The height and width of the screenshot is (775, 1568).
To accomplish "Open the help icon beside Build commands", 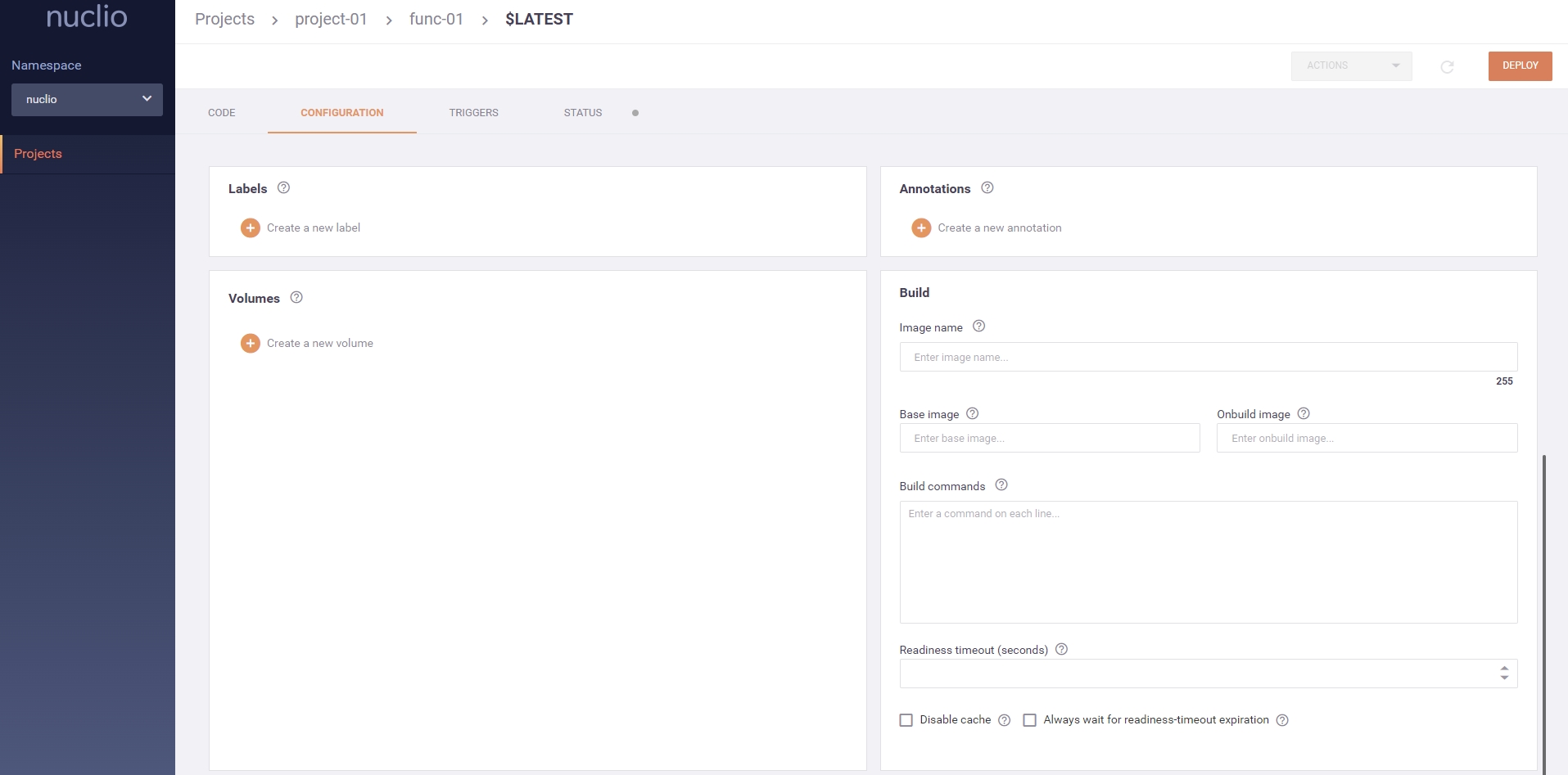I will pos(1001,485).
